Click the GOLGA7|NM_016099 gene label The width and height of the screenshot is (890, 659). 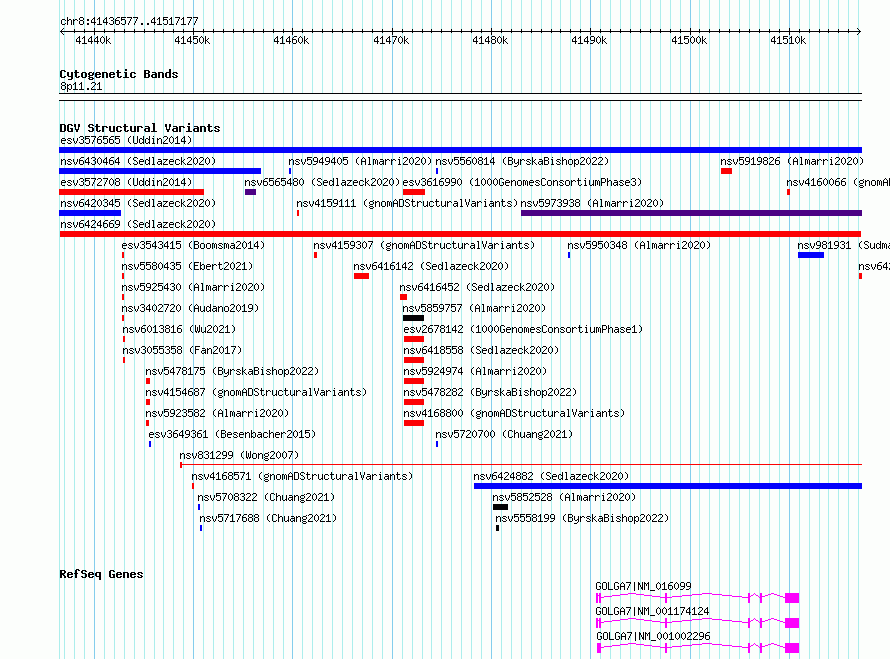tap(643, 586)
